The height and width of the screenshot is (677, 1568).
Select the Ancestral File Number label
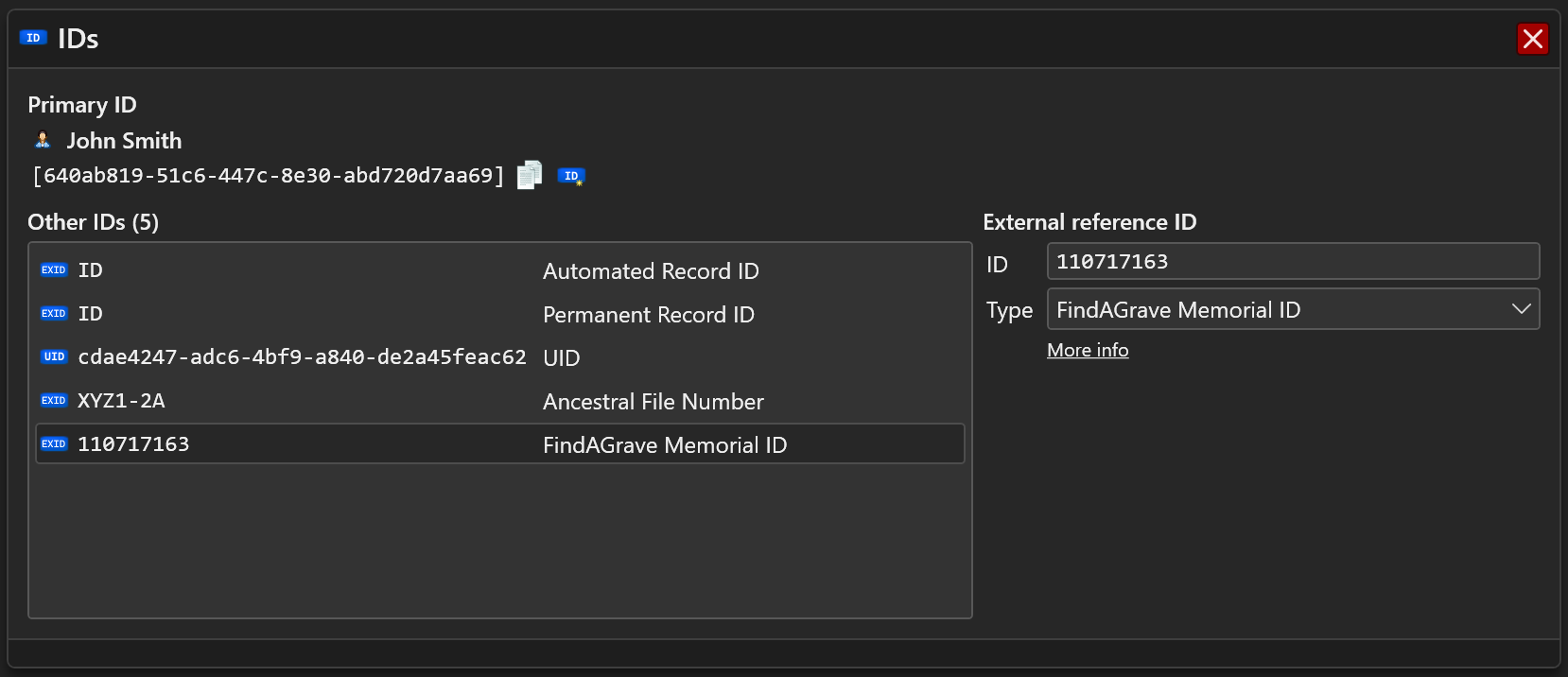653,402
